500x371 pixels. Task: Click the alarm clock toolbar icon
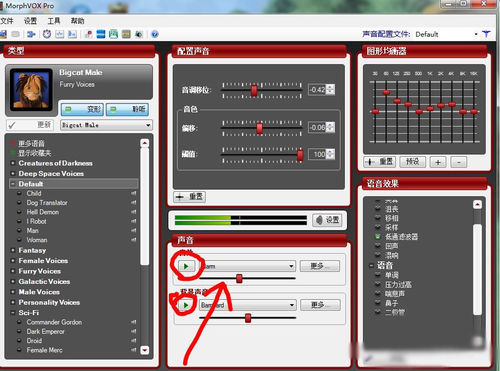coord(47,34)
